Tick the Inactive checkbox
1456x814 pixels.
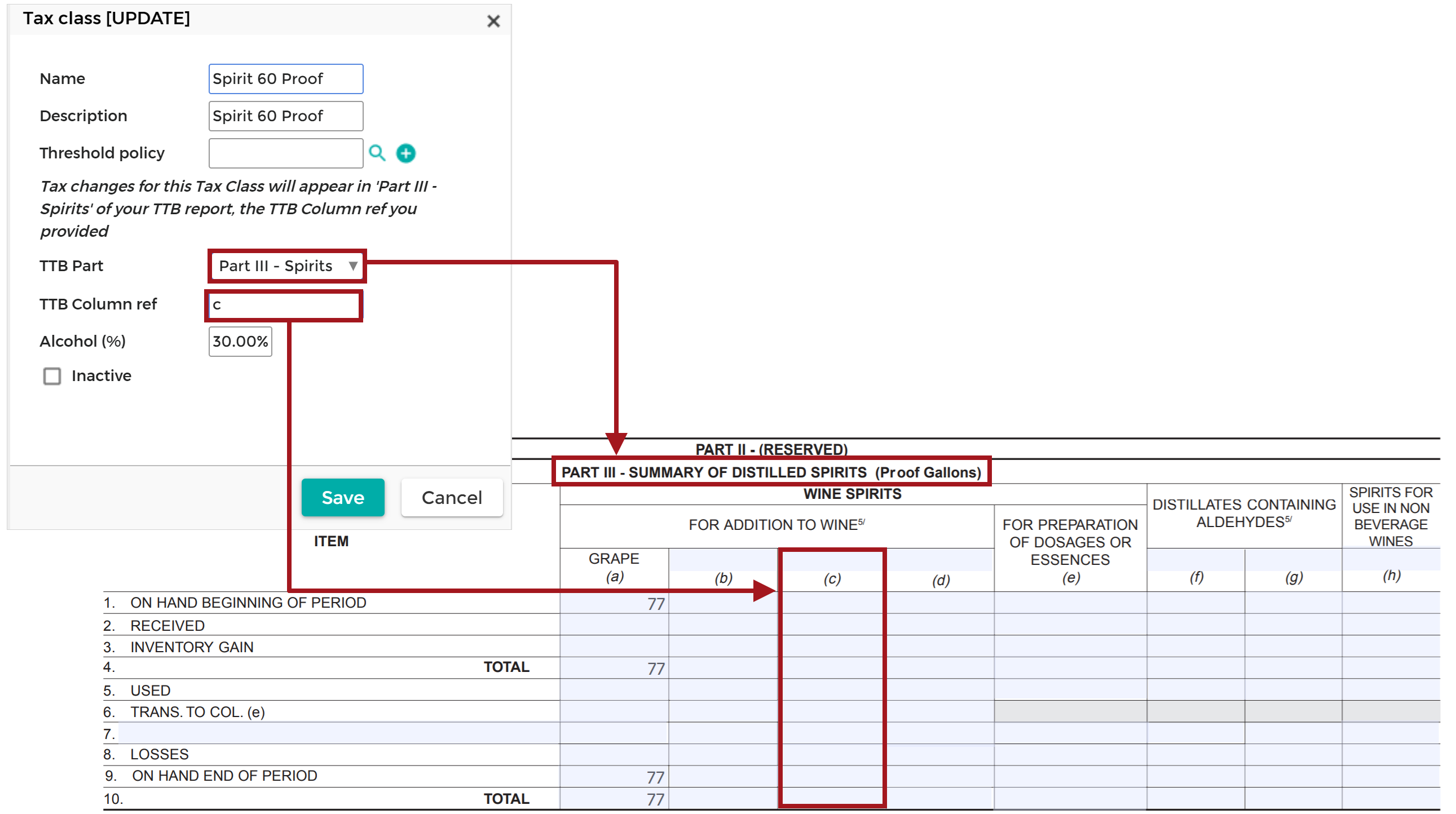click(x=52, y=376)
